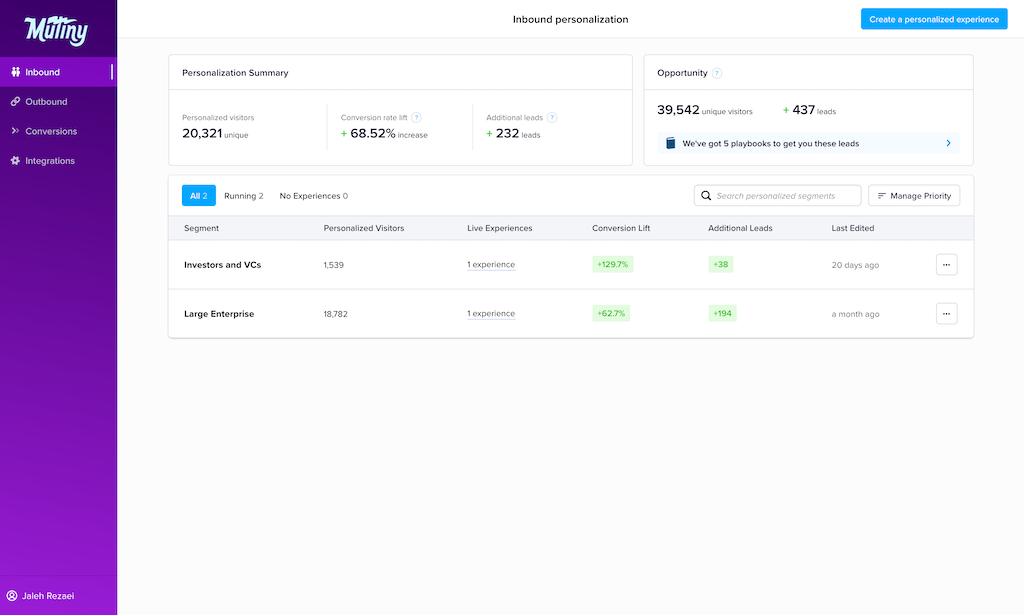
Task: Switch to the No Experiences tab
Action: point(313,196)
